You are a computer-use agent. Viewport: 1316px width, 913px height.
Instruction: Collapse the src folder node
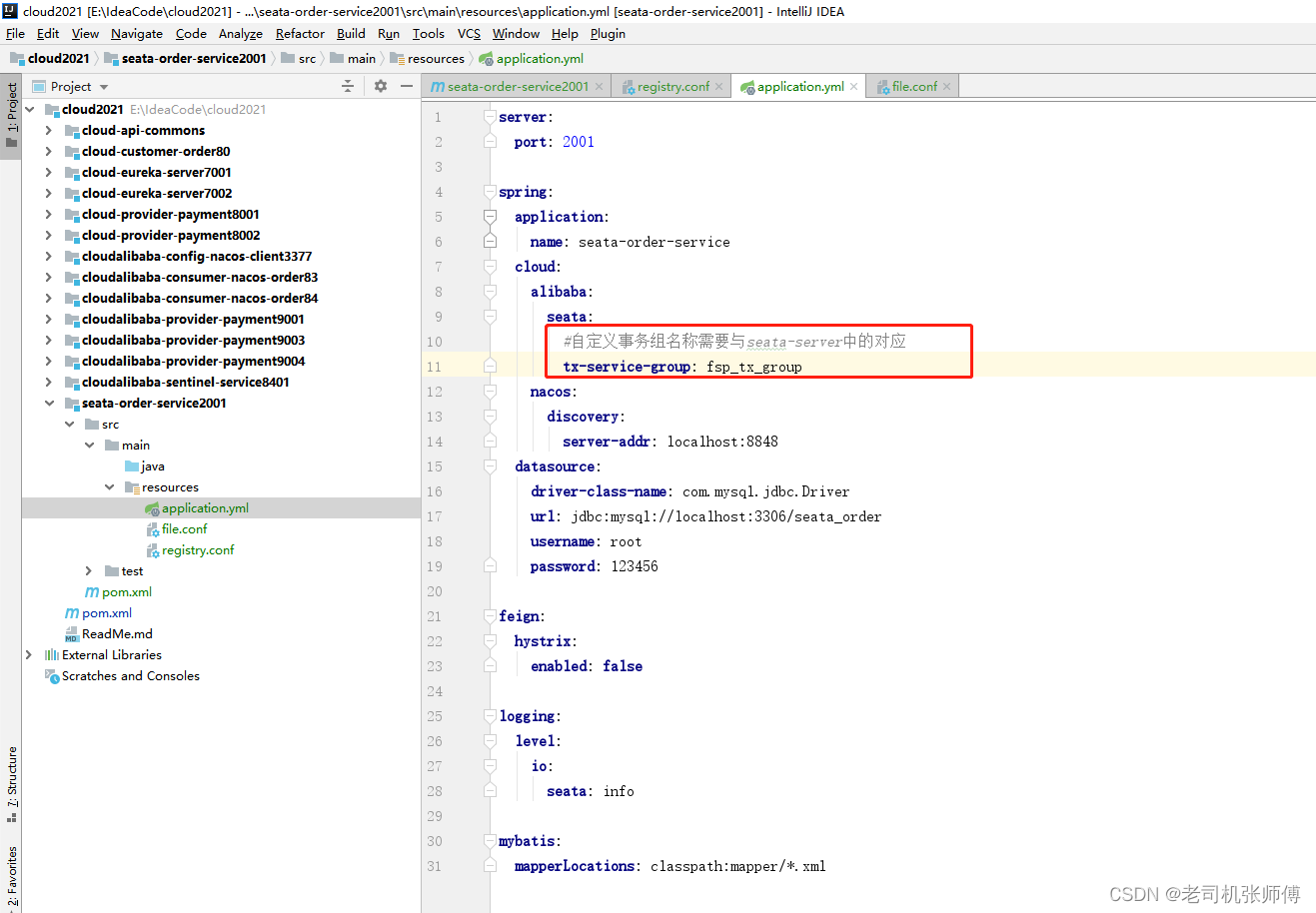coord(70,424)
